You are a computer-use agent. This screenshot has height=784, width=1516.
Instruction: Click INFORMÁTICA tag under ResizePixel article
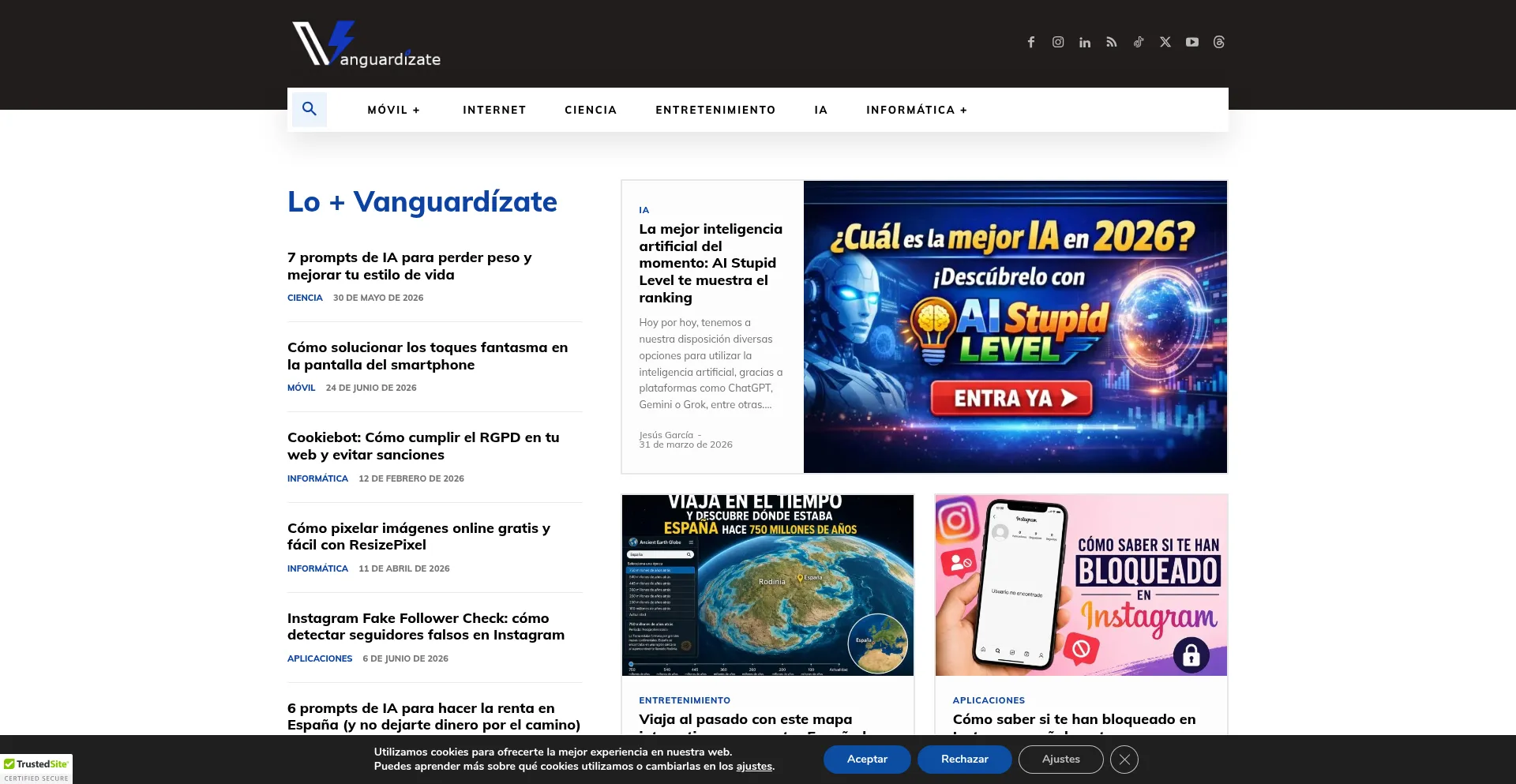[x=317, y=568]
